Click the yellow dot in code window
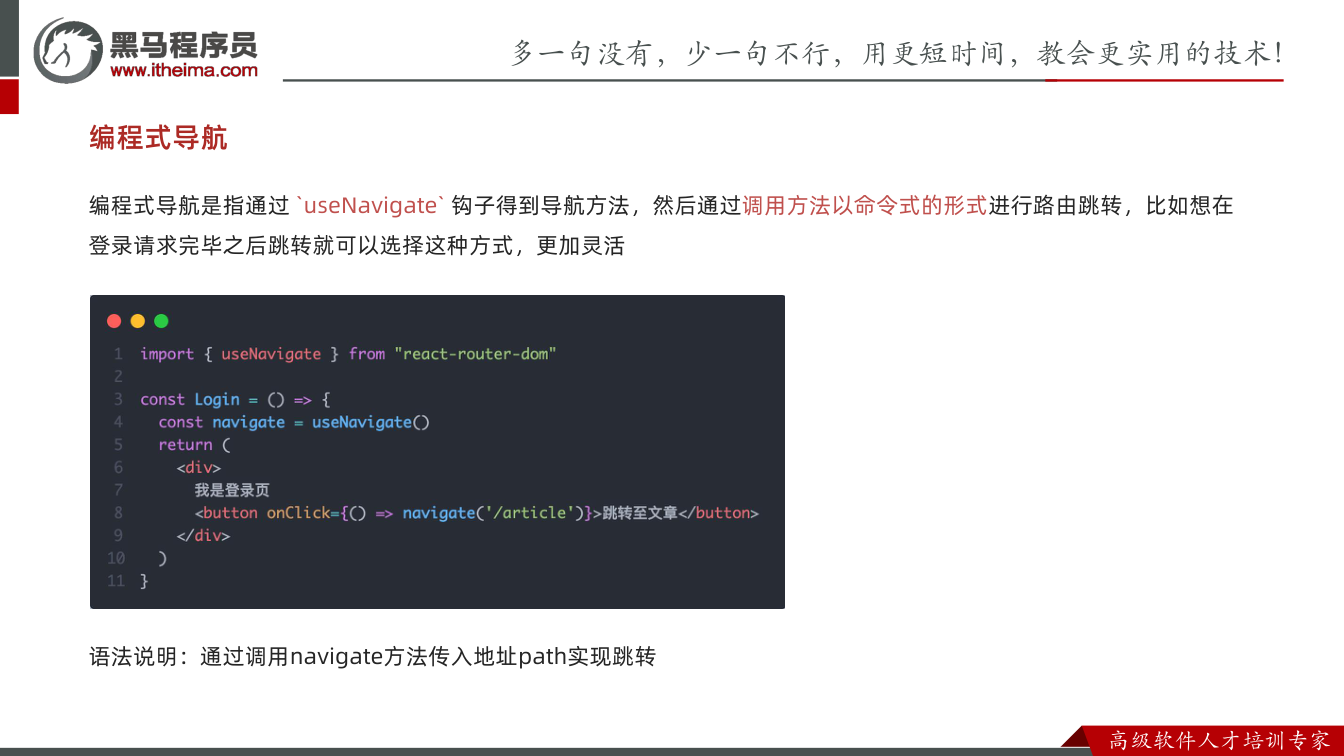The height and width of the screenshot is (756, 1344). (x=138, y=321)
